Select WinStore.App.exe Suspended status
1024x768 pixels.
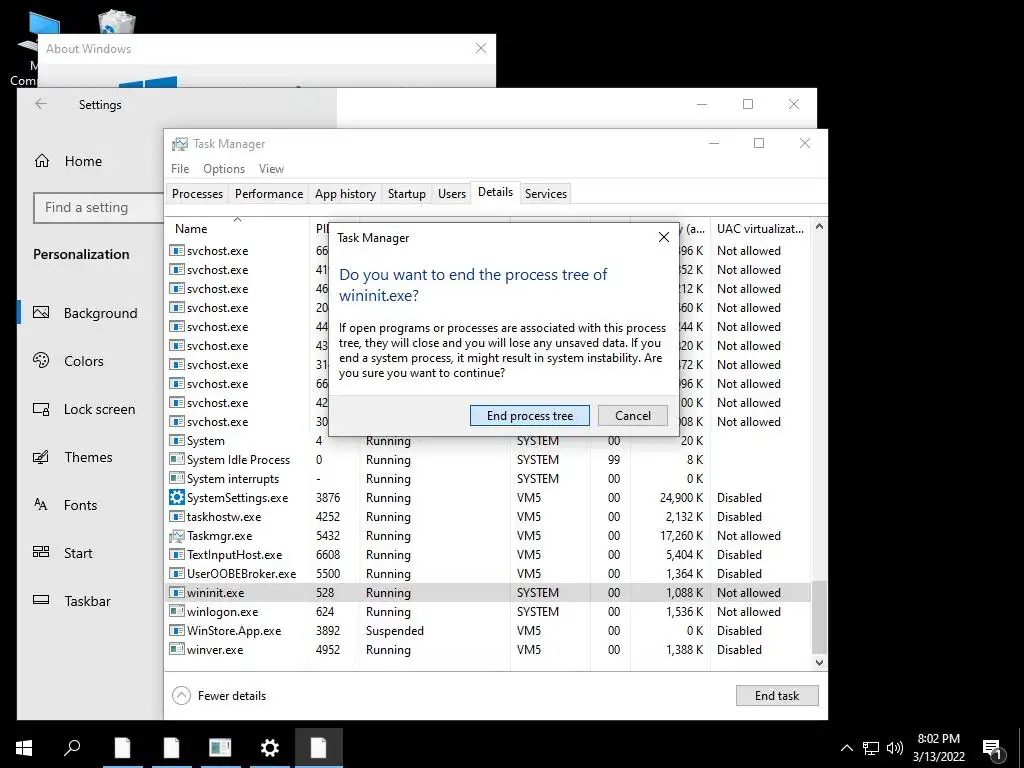pyautogui.click(x=394, y=631)
